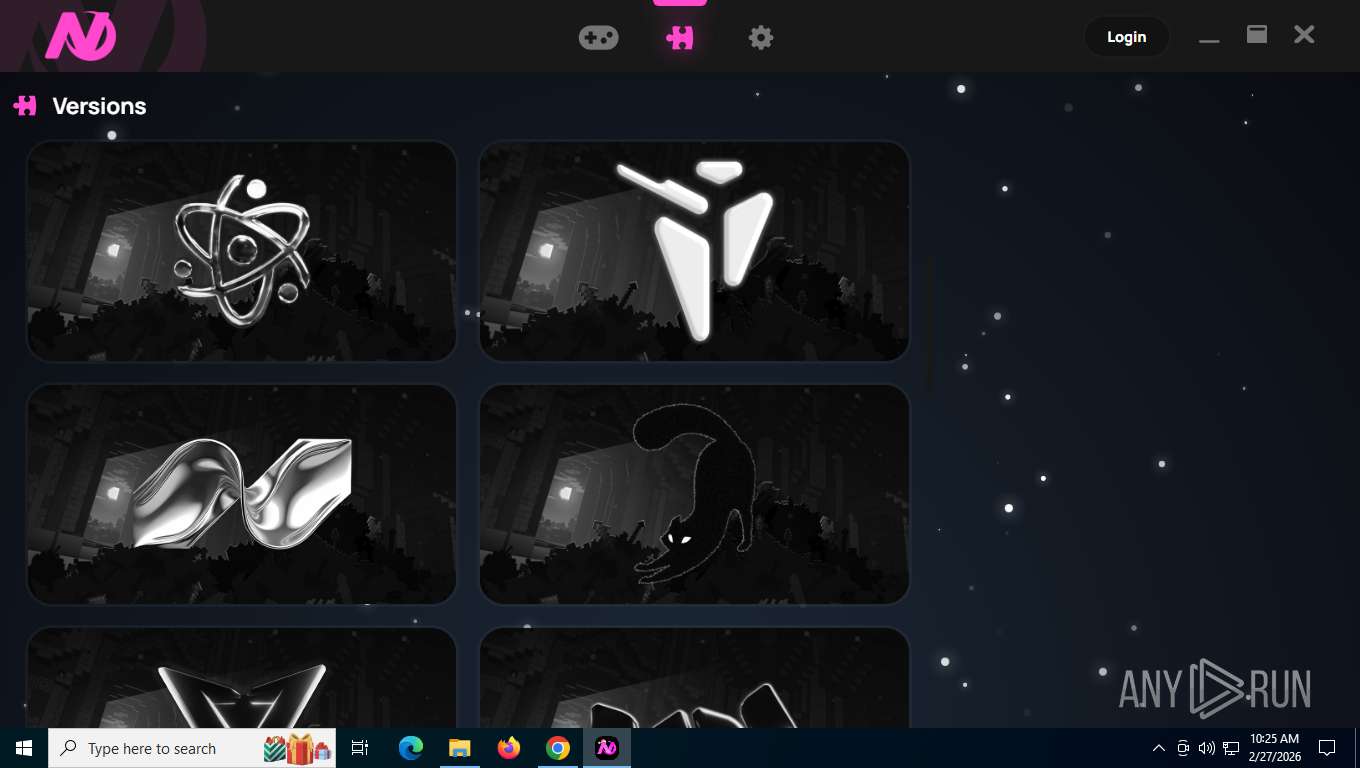Open Task View on the taskbar
Viewport: 1360px width, 768px height.
360,748
